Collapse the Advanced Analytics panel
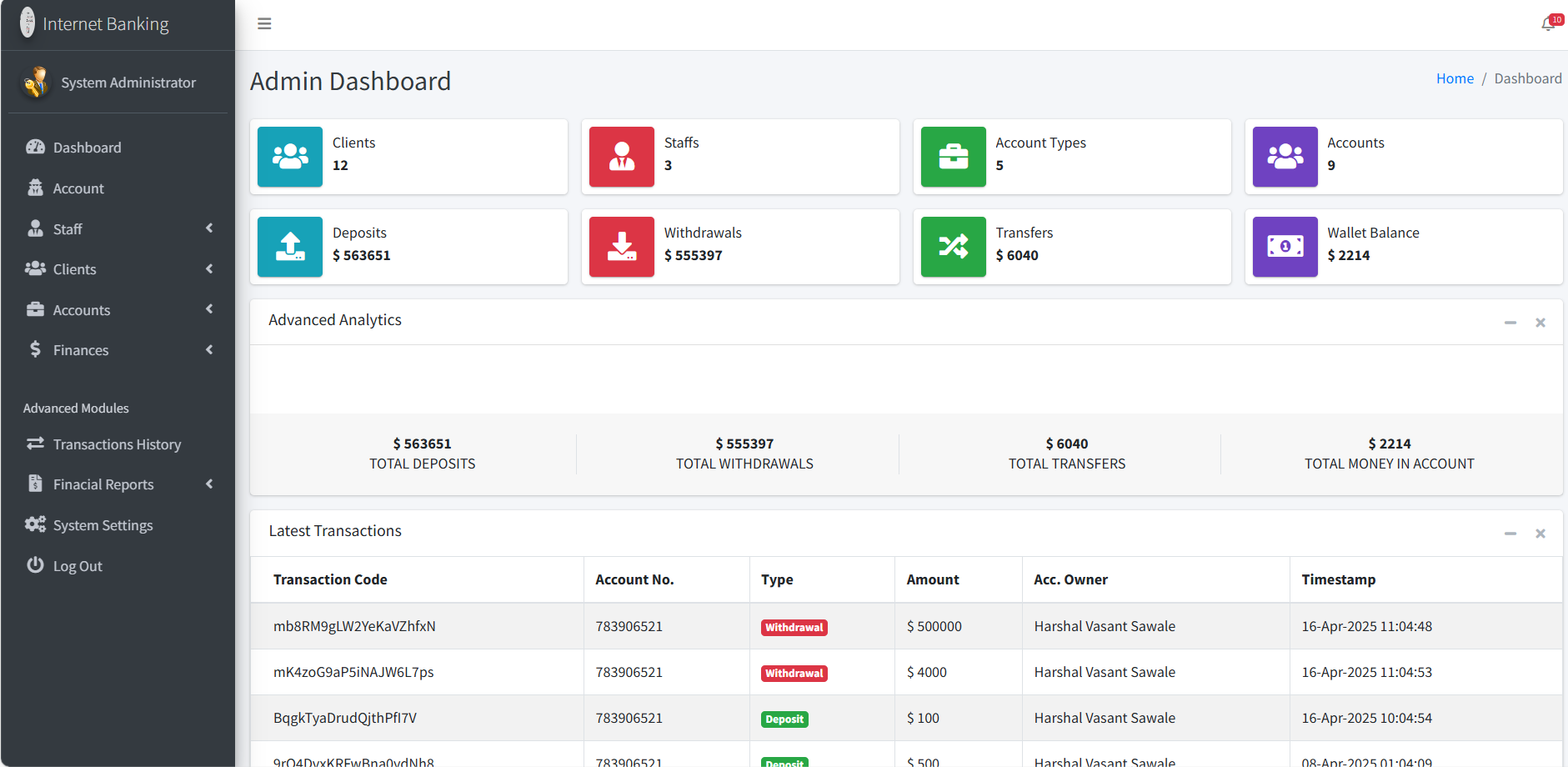Screen dimensions: 1568x767 pos(1510,323)
